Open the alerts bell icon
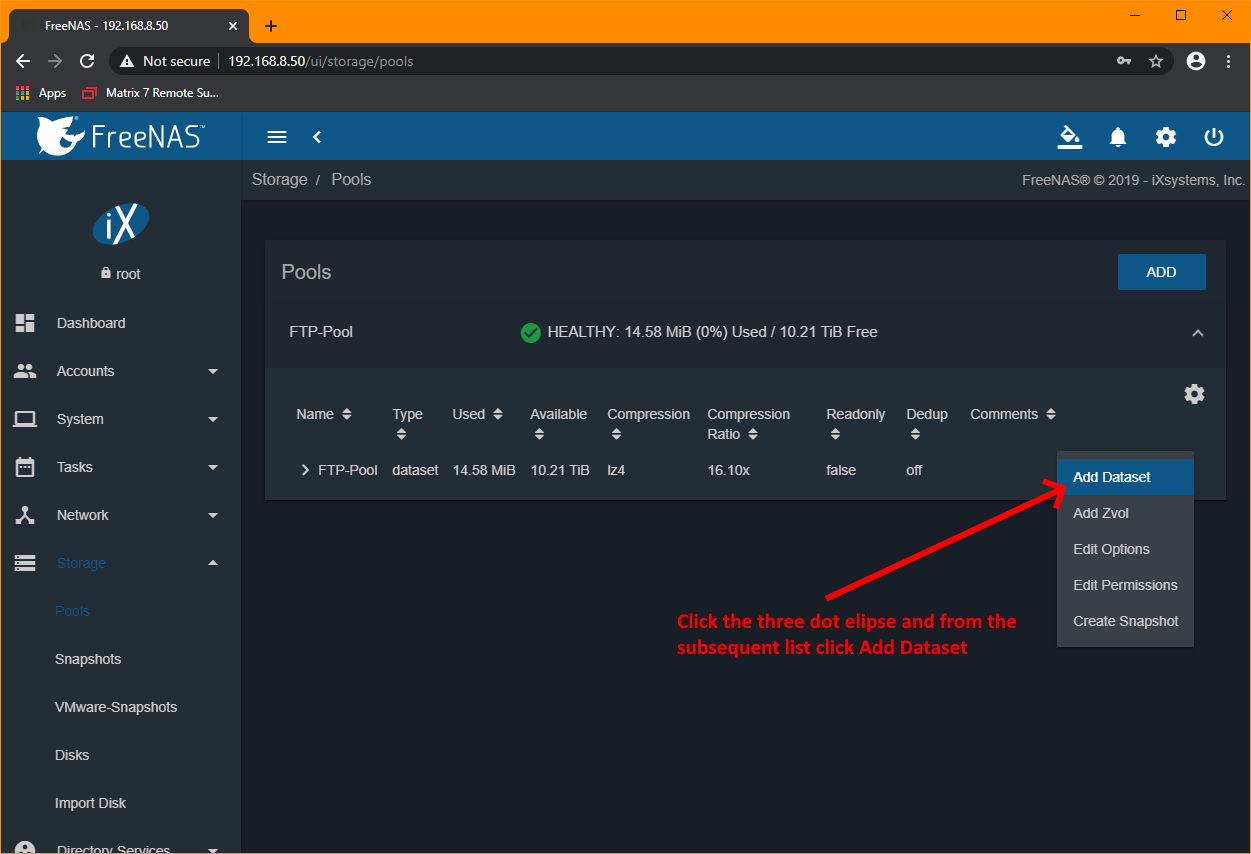1251x854 pixels. pyautogui.click(x=1118, y=137)
